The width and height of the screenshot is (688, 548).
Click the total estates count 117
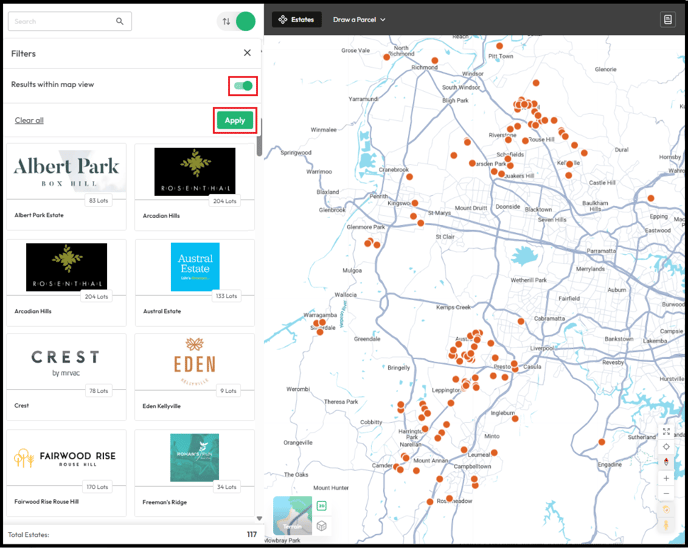point(251,534)
